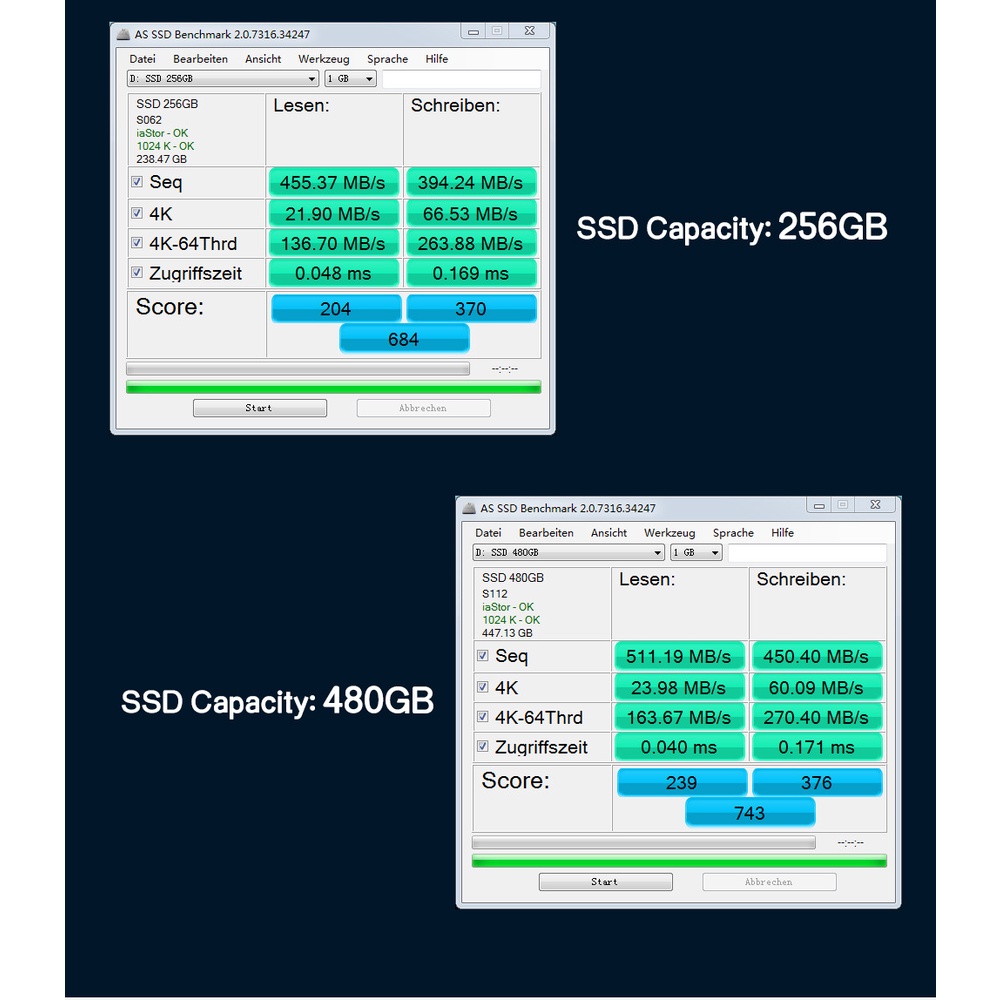Open the Sprache menu in the 480GB window
1000x1000 pixels.
click(733, 533)
